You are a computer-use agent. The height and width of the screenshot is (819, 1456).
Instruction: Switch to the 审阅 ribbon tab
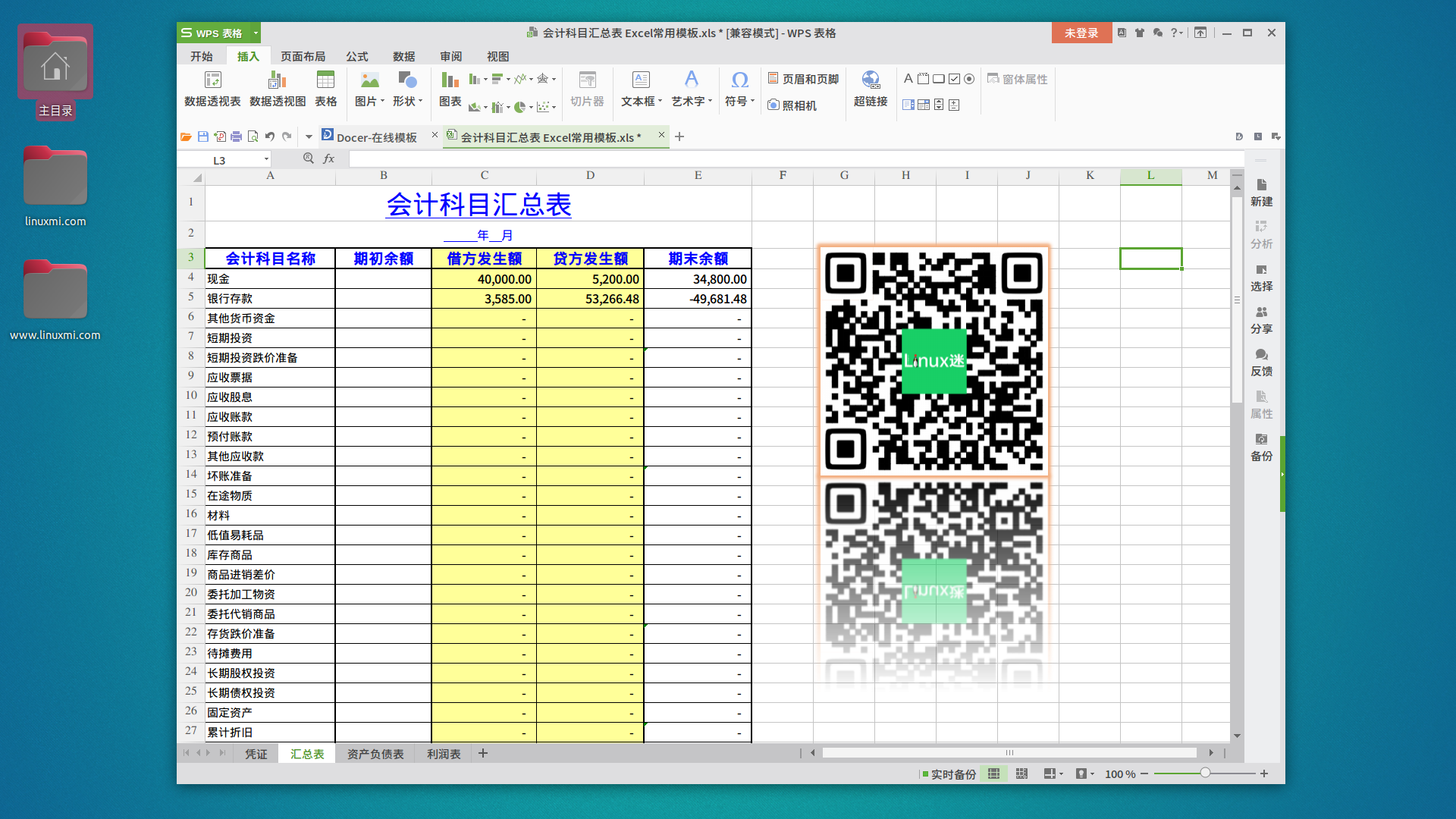[x=450, y=56]
